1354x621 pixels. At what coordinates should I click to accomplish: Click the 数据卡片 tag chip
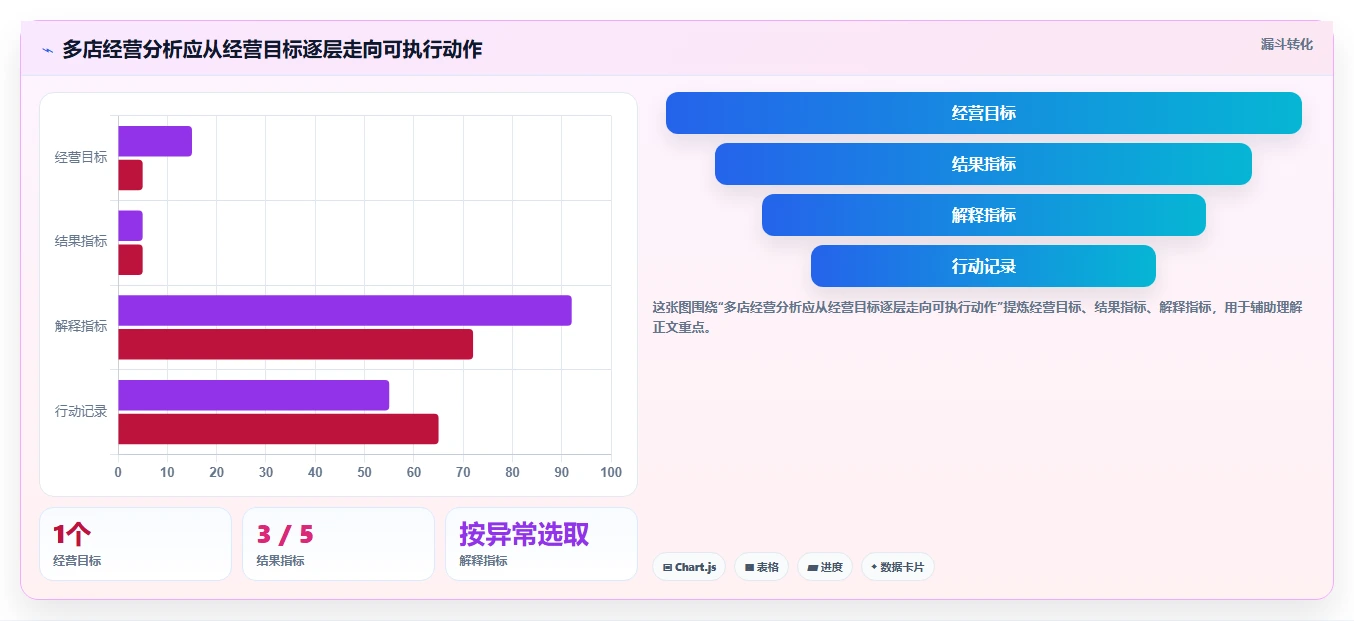[898, 567]
